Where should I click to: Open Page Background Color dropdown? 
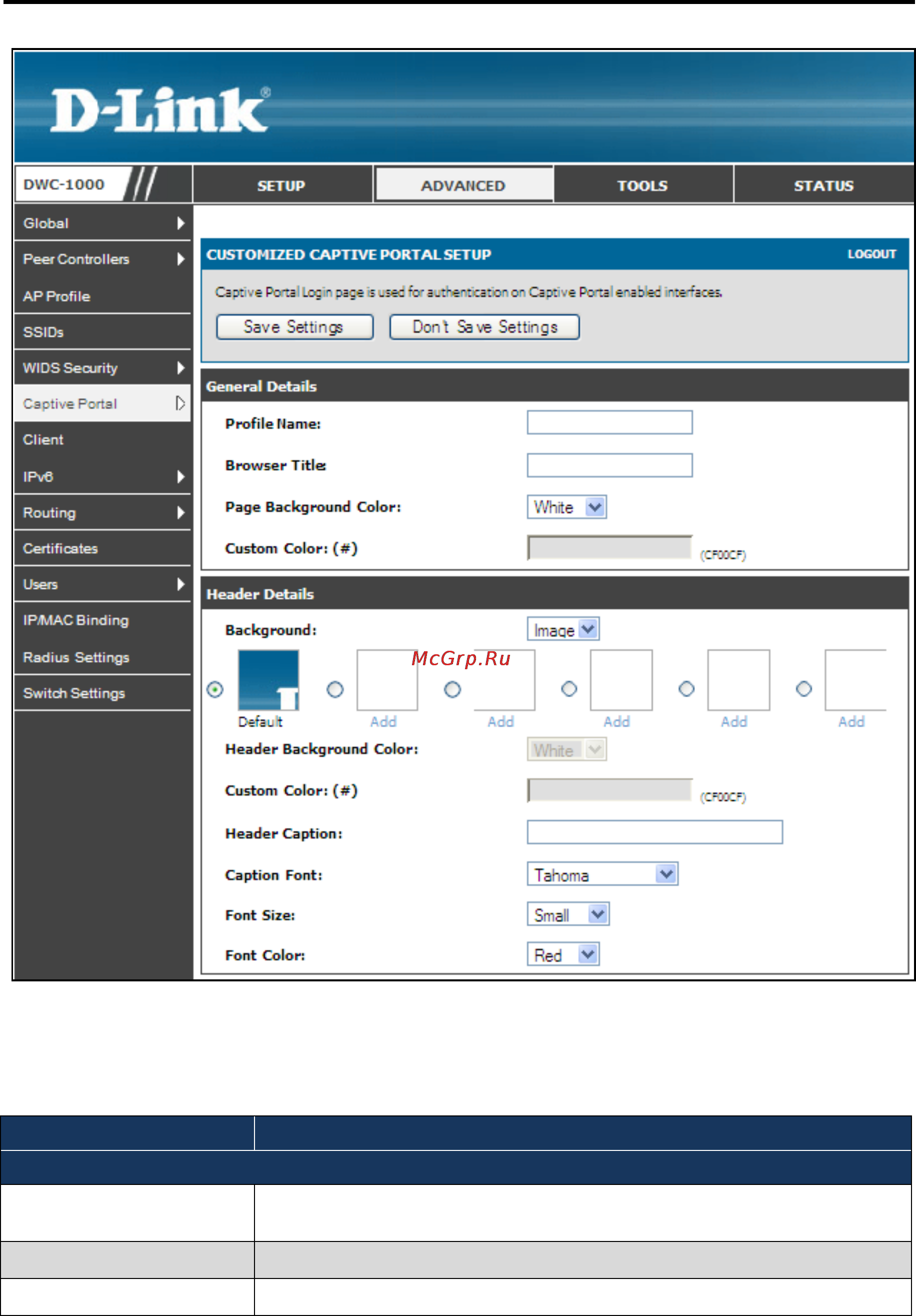click(566, 507)
